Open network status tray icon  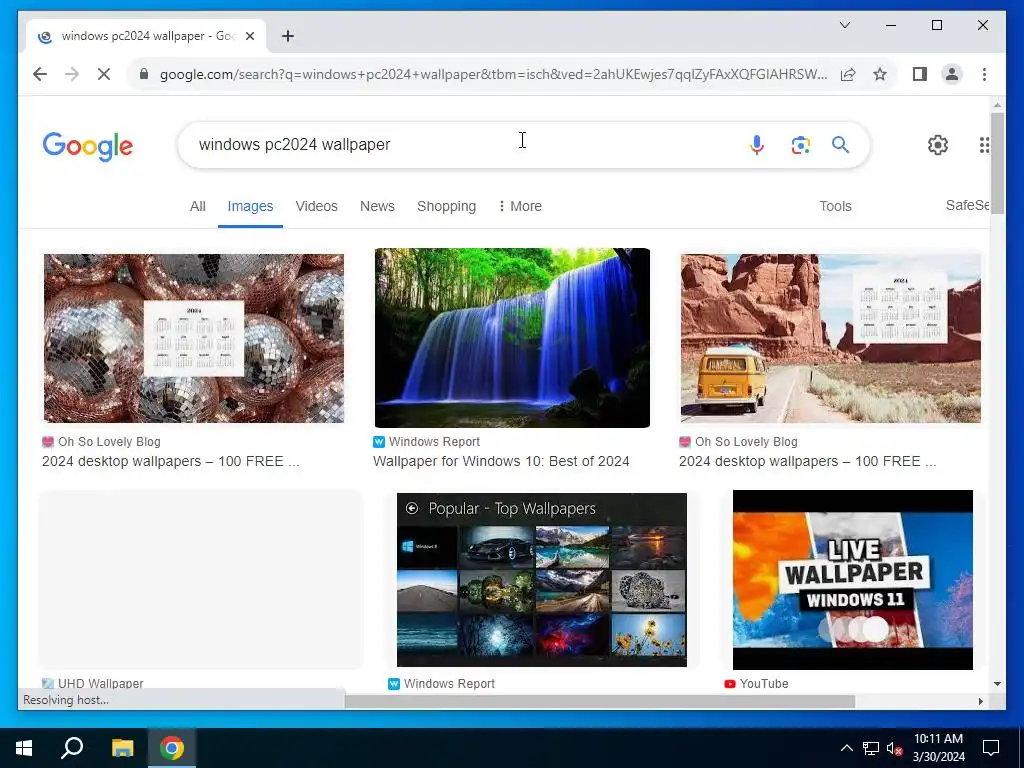871,748
